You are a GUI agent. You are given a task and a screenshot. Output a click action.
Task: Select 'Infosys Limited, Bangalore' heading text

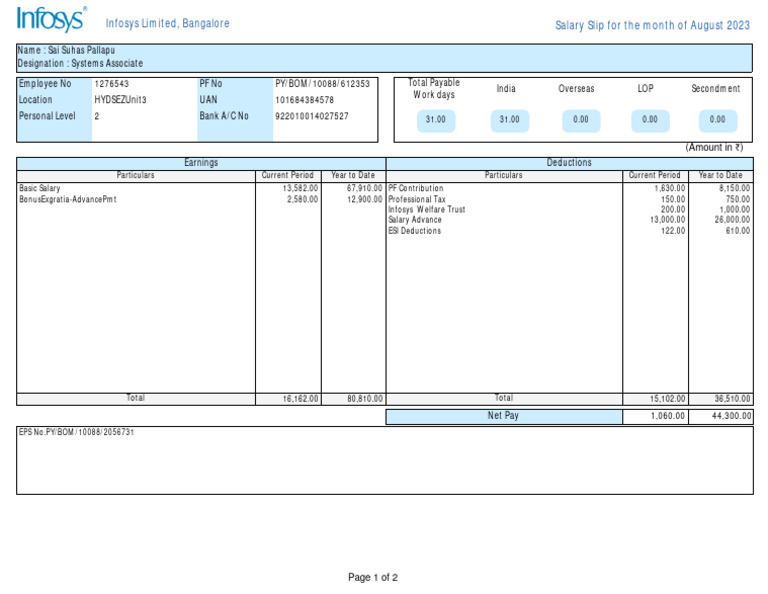pos(168,23)
